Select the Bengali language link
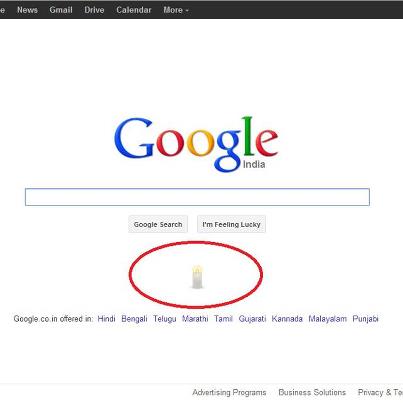The height and width of the screenshot is (403, 403). pyautogui.click(x=134, y=319)
